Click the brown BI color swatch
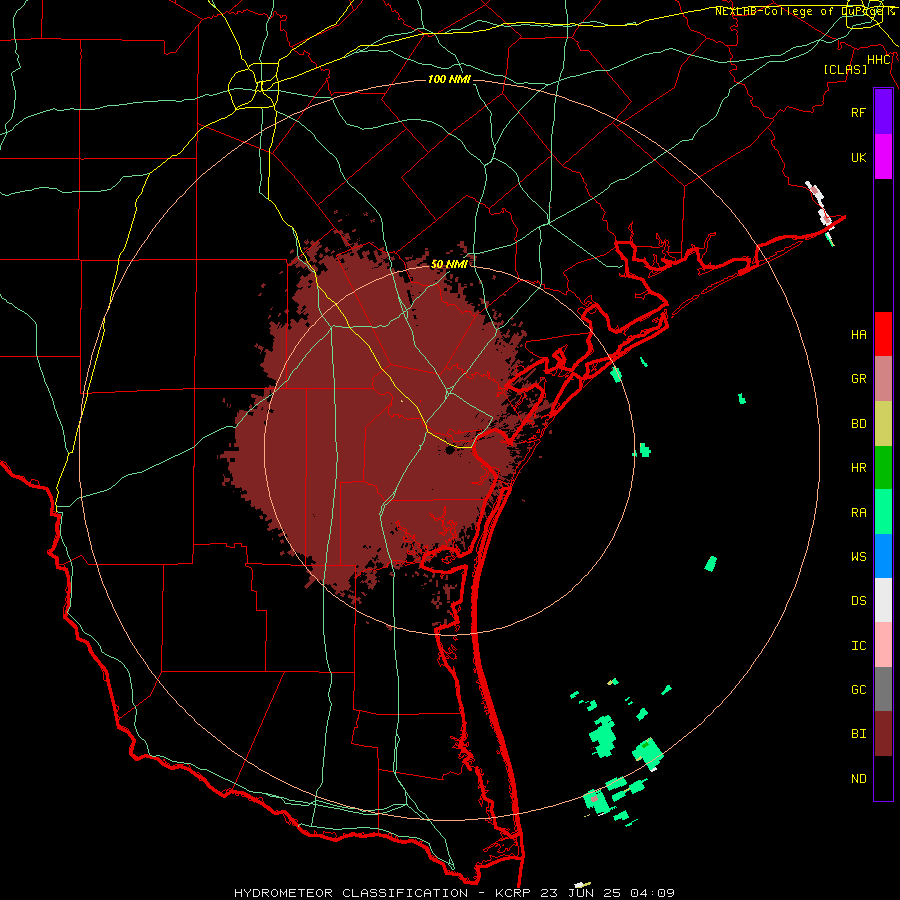Image resolution: width=900 pixels, height=900 pixels. coord(883,734)
